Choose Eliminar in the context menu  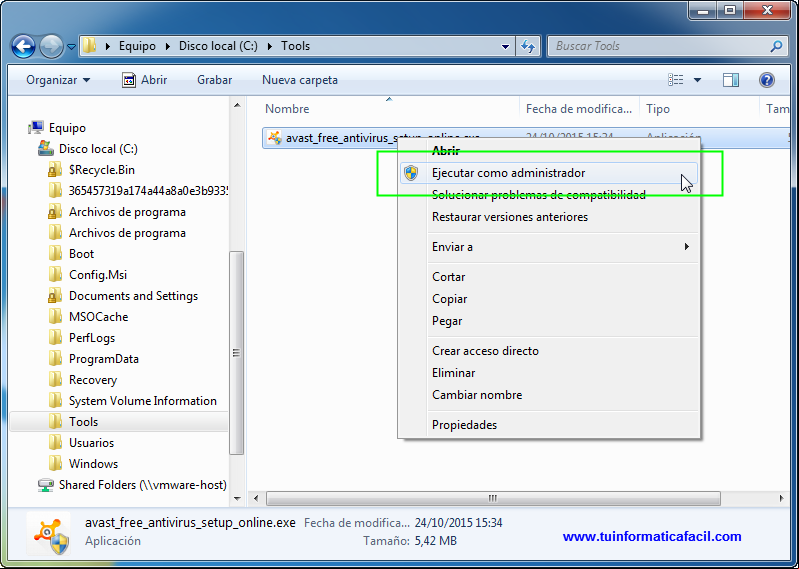pos(454,373)
